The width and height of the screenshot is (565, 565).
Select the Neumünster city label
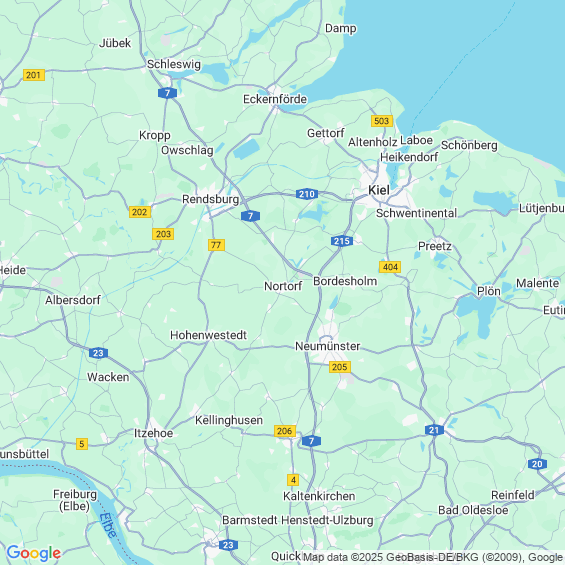328,346
